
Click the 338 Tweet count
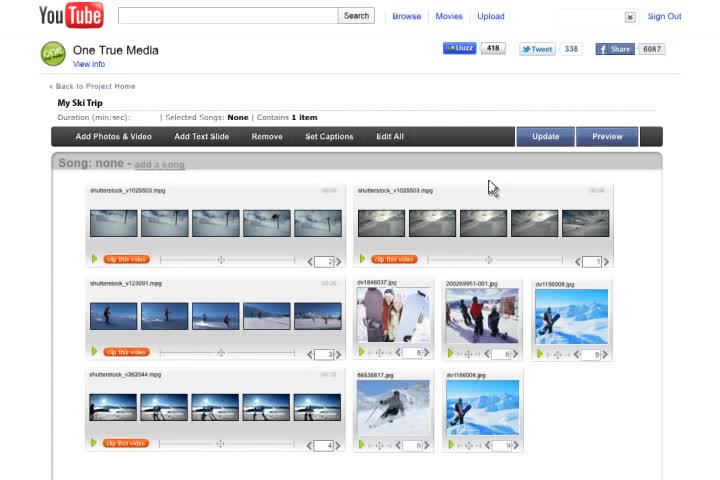point(571,49)
